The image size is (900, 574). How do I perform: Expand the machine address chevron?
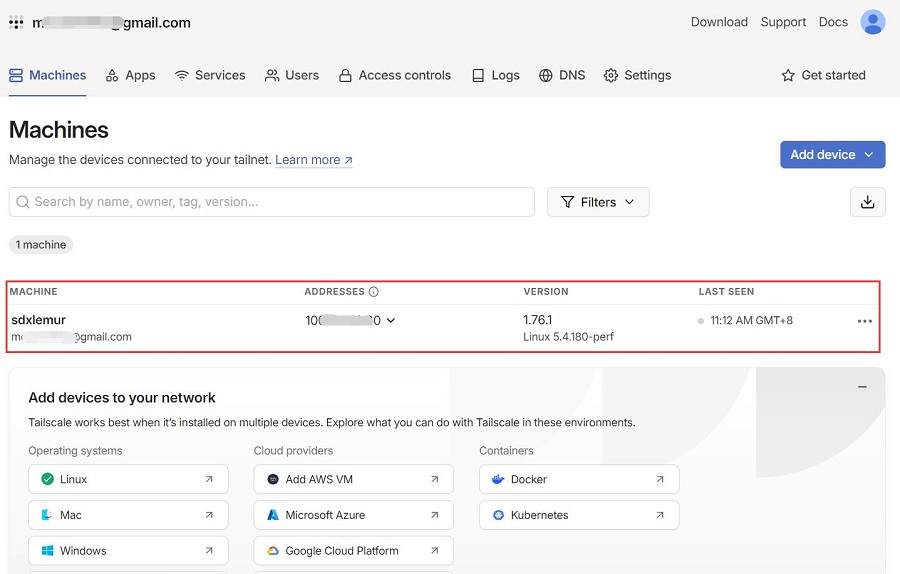click(391, 320)
